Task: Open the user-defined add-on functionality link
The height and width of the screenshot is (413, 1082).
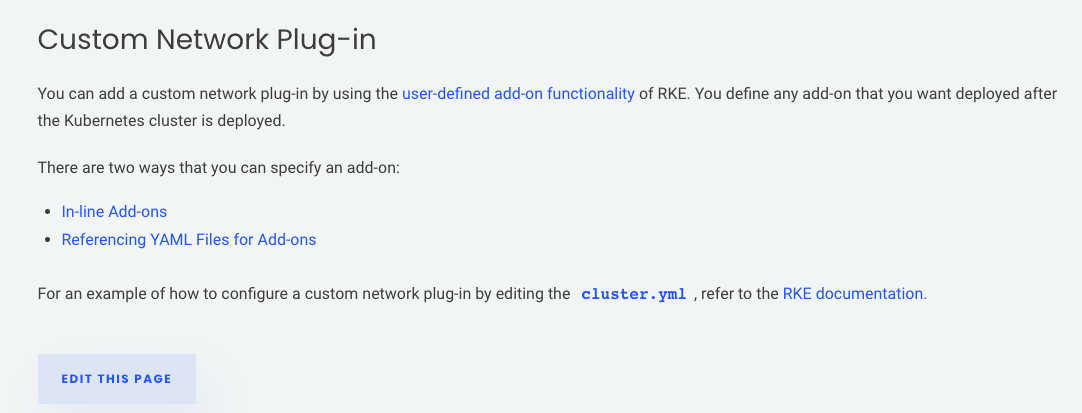Action: tap(518, 94)
